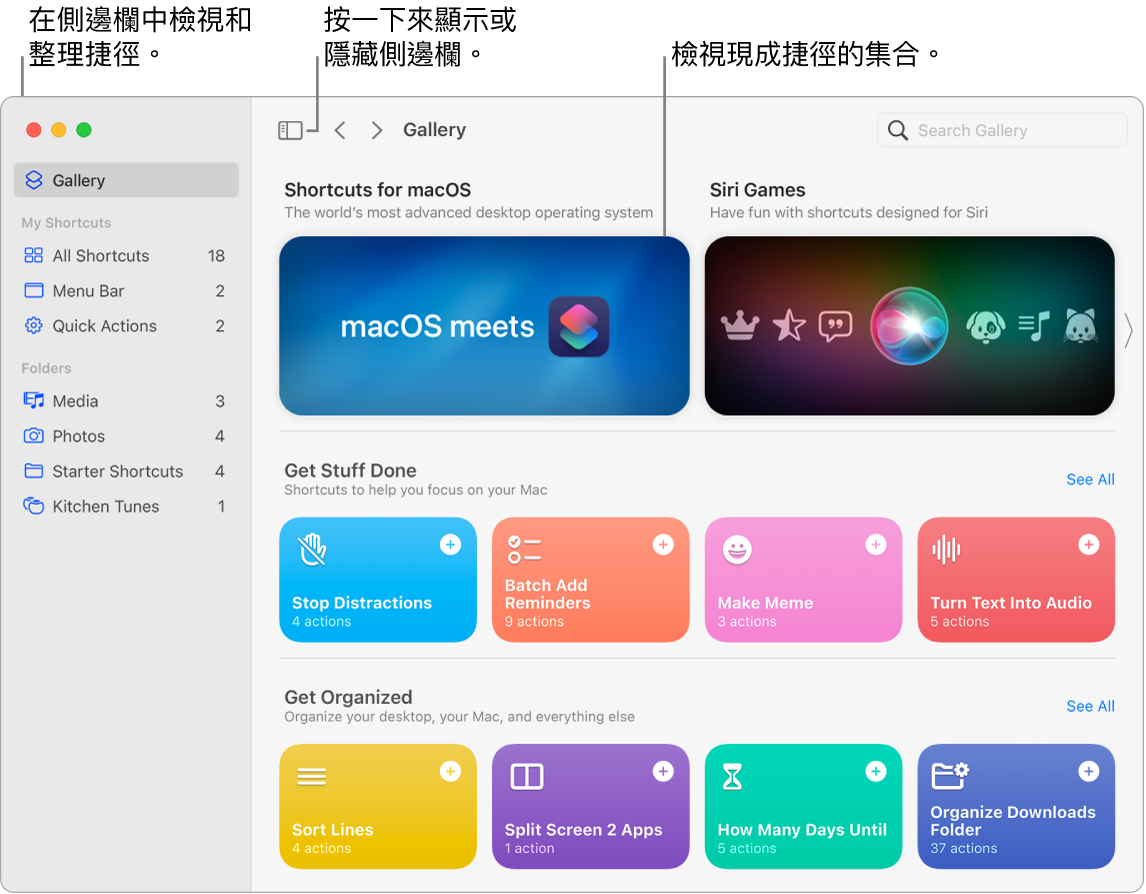
Task: Open the Batch Add Reminders card
Action: coord(591,580)
